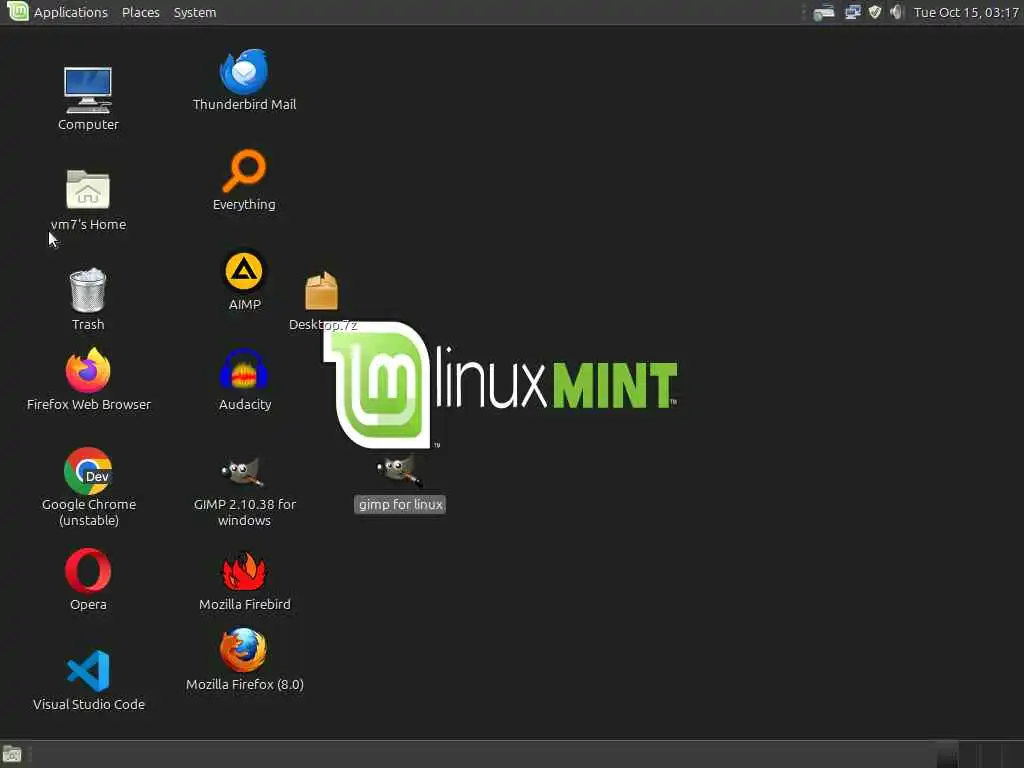
Task: Click the update manager shield icon
Action: (875, 12)
